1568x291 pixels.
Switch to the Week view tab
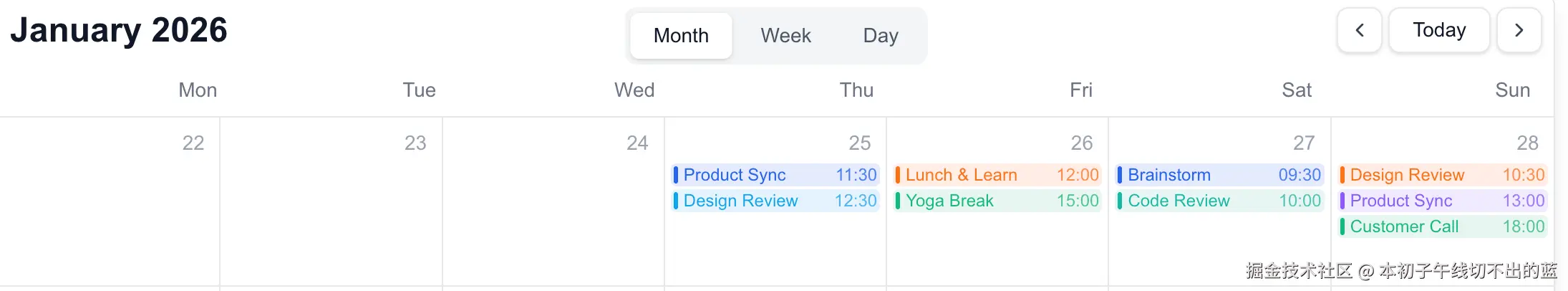coord(785,35)
